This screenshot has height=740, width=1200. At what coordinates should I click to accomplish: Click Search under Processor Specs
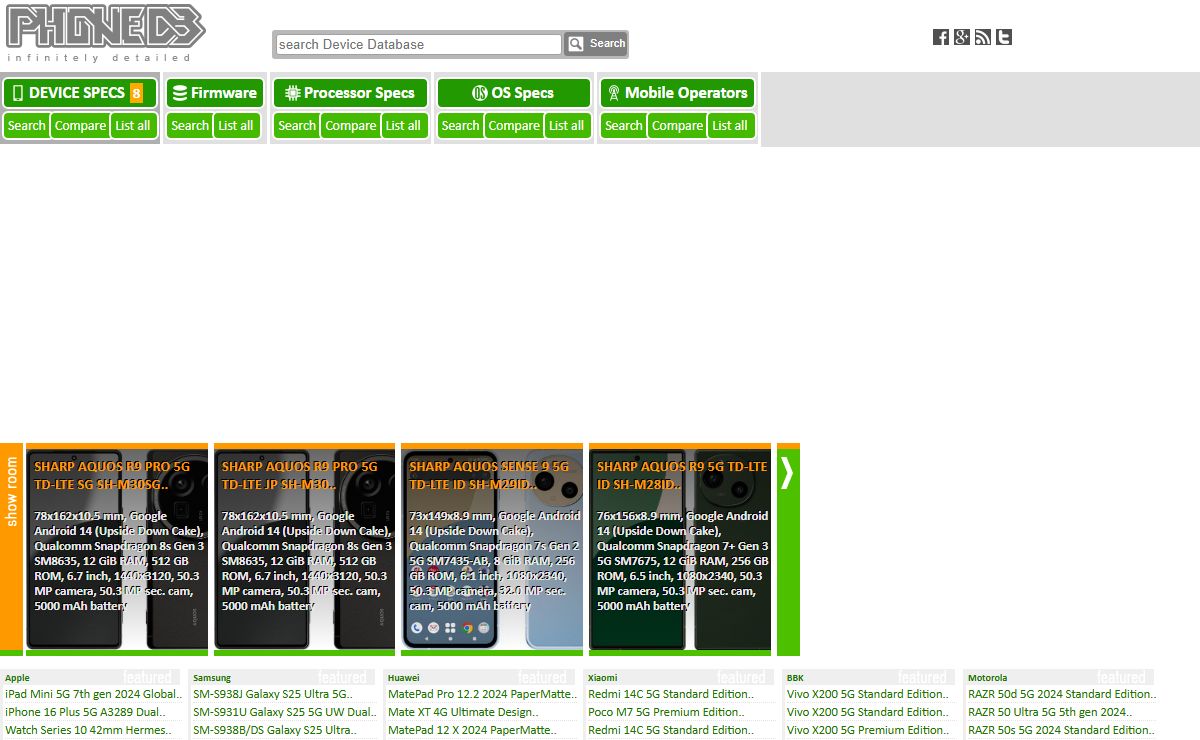click(297, 126)
